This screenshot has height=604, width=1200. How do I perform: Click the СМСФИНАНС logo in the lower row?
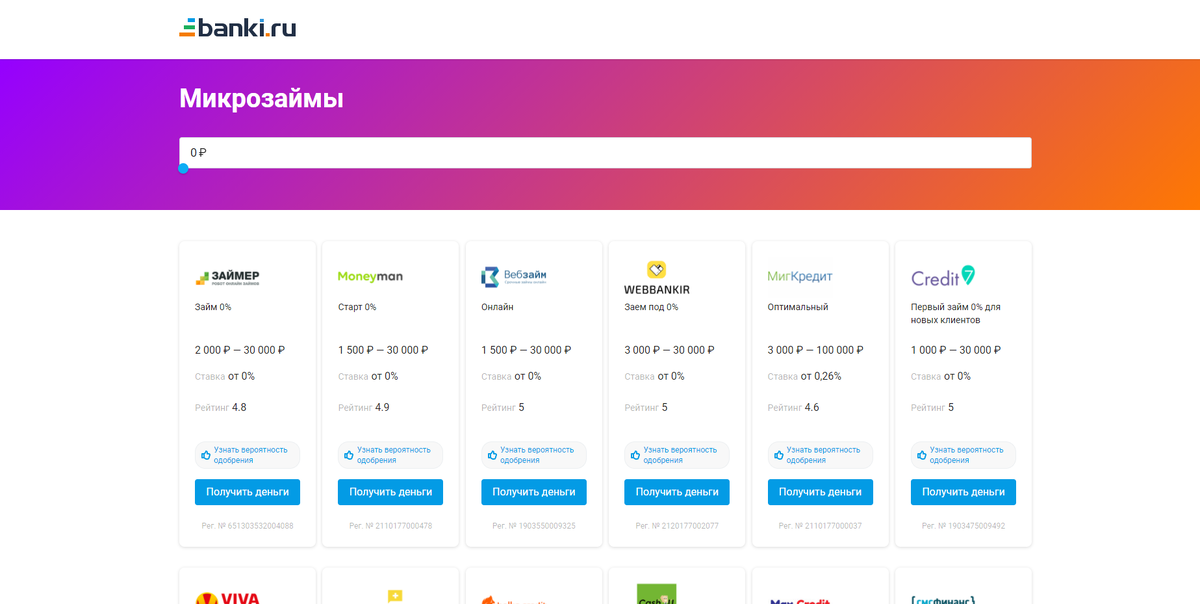[x=943, y=599]
